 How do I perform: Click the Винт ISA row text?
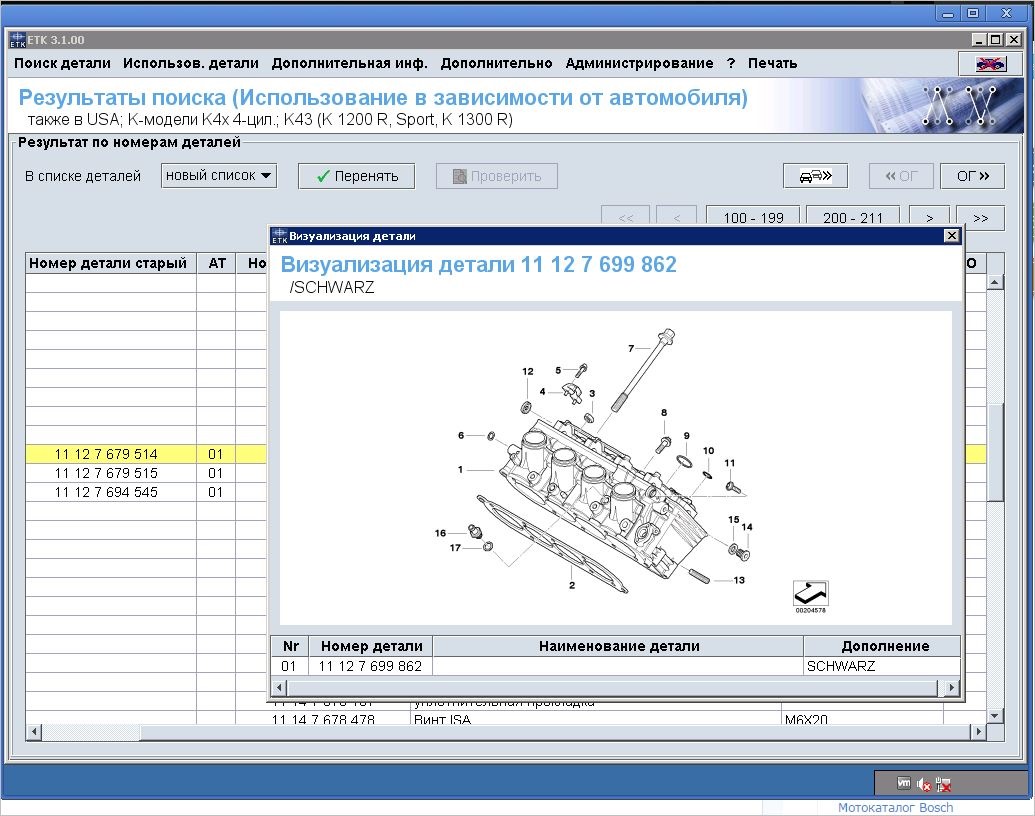click(x=442, y=719)
